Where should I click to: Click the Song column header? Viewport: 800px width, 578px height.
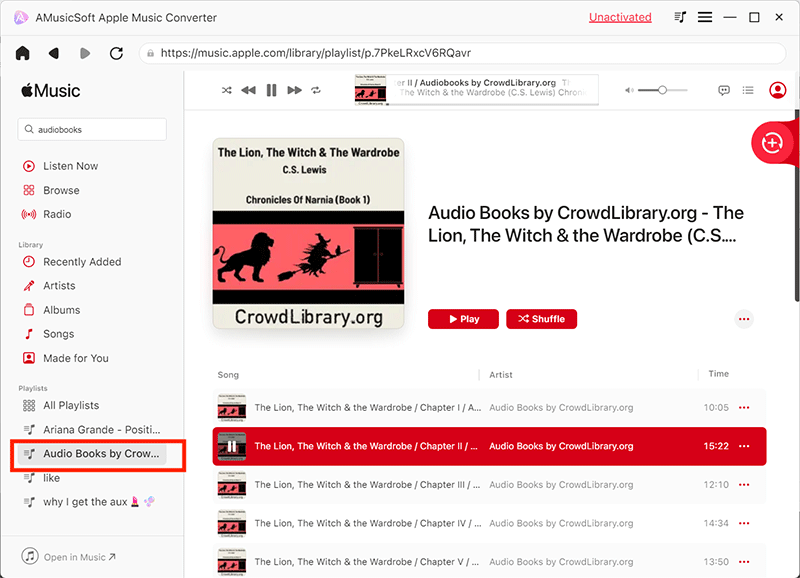228,375
